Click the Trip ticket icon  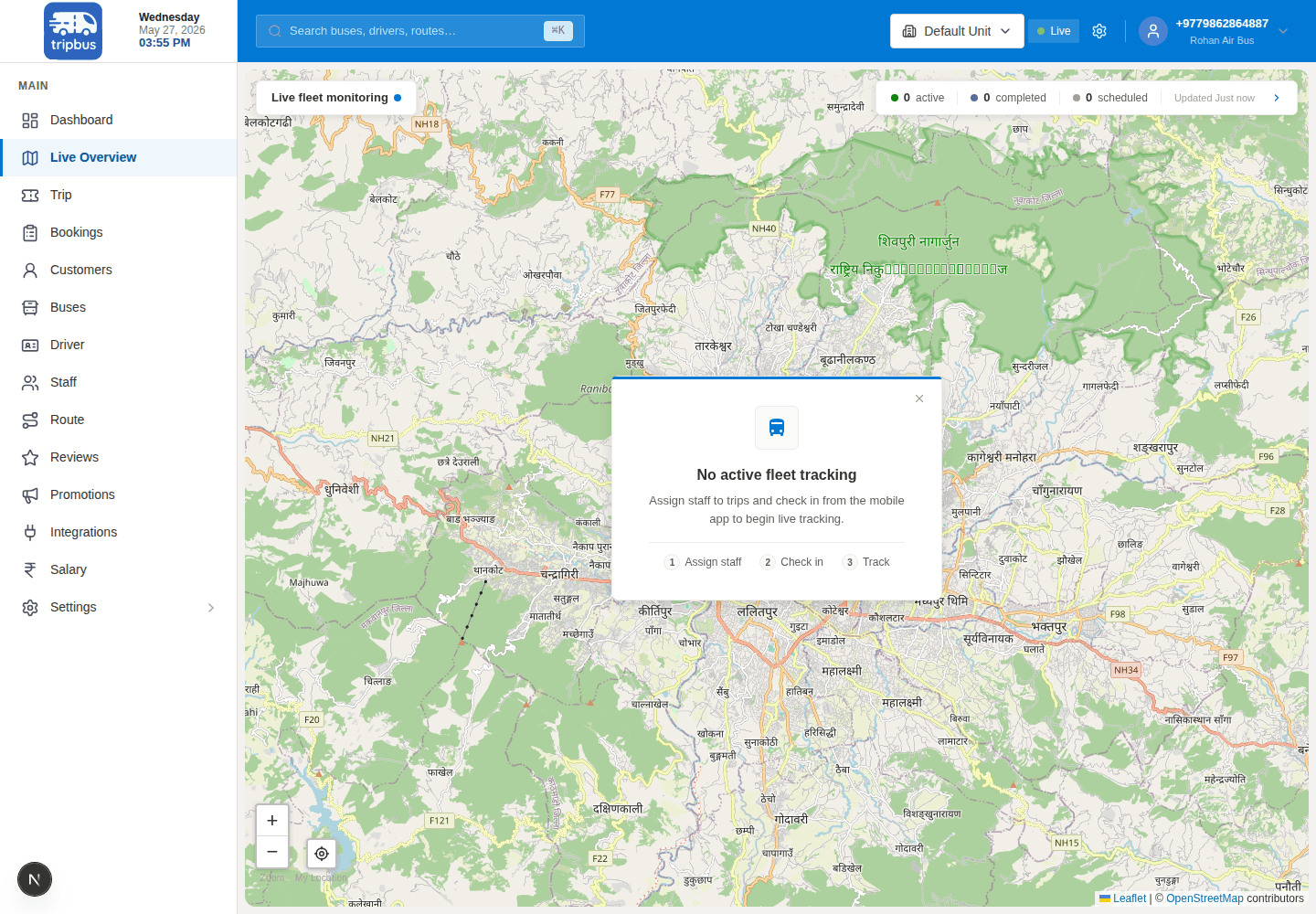click(x=30, y=196)
